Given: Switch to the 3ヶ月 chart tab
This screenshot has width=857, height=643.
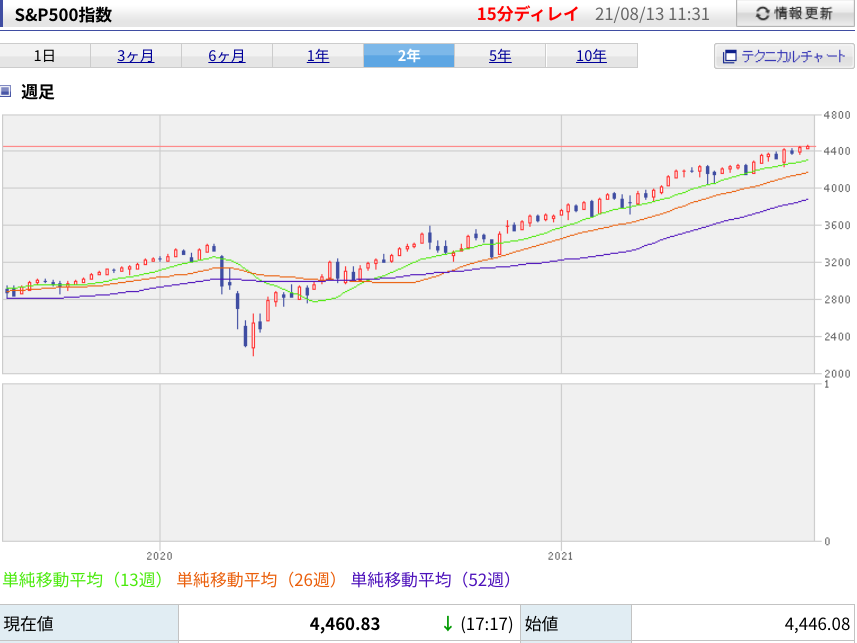Looking at the screenshot, I should click(136, 56).
